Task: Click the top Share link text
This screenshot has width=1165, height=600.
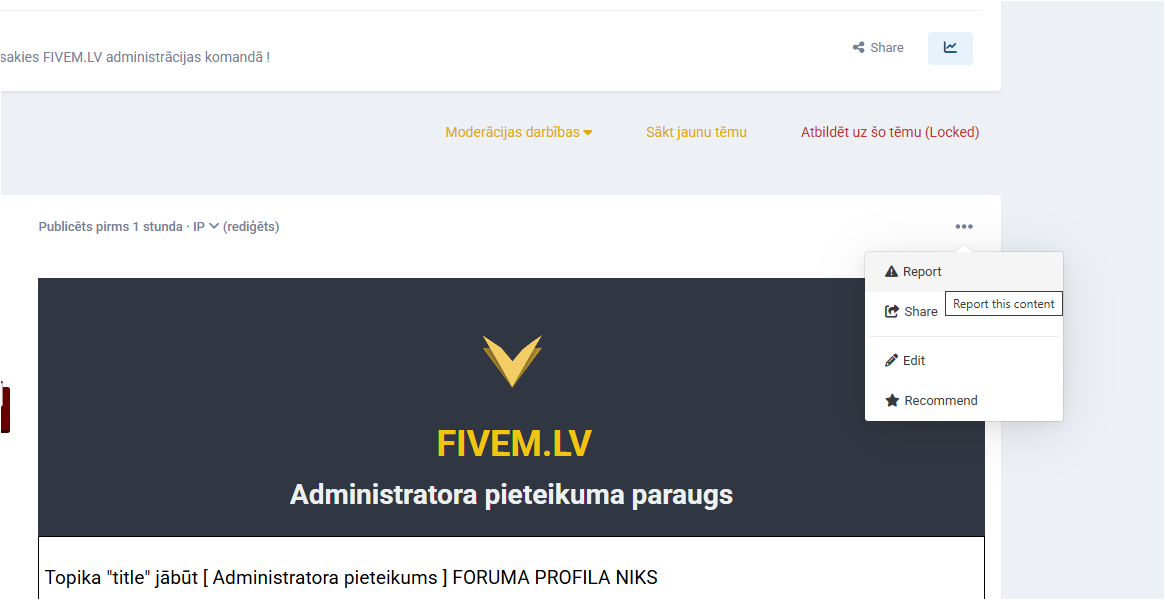Action: tap(887, 48)
